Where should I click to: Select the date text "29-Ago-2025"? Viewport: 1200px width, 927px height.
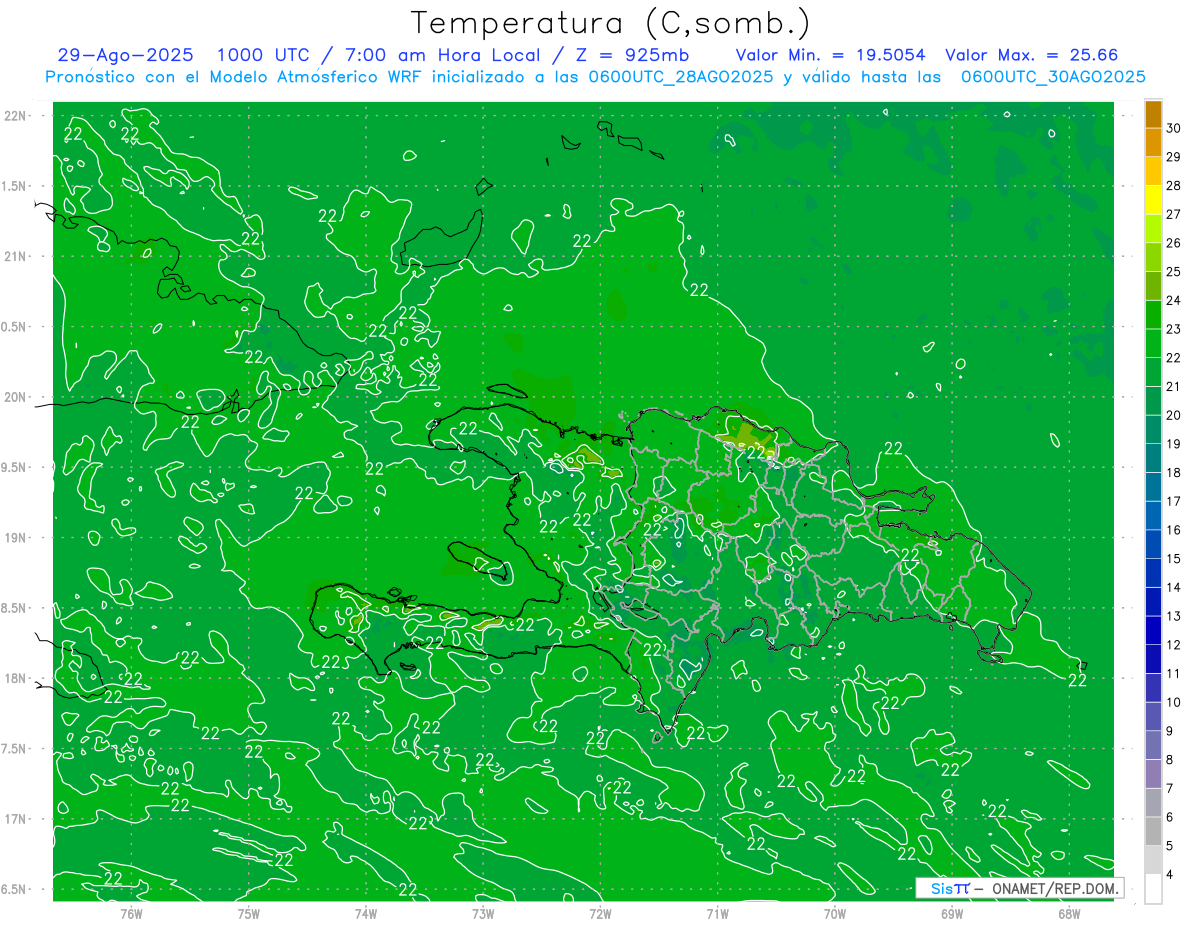[126, 55]
